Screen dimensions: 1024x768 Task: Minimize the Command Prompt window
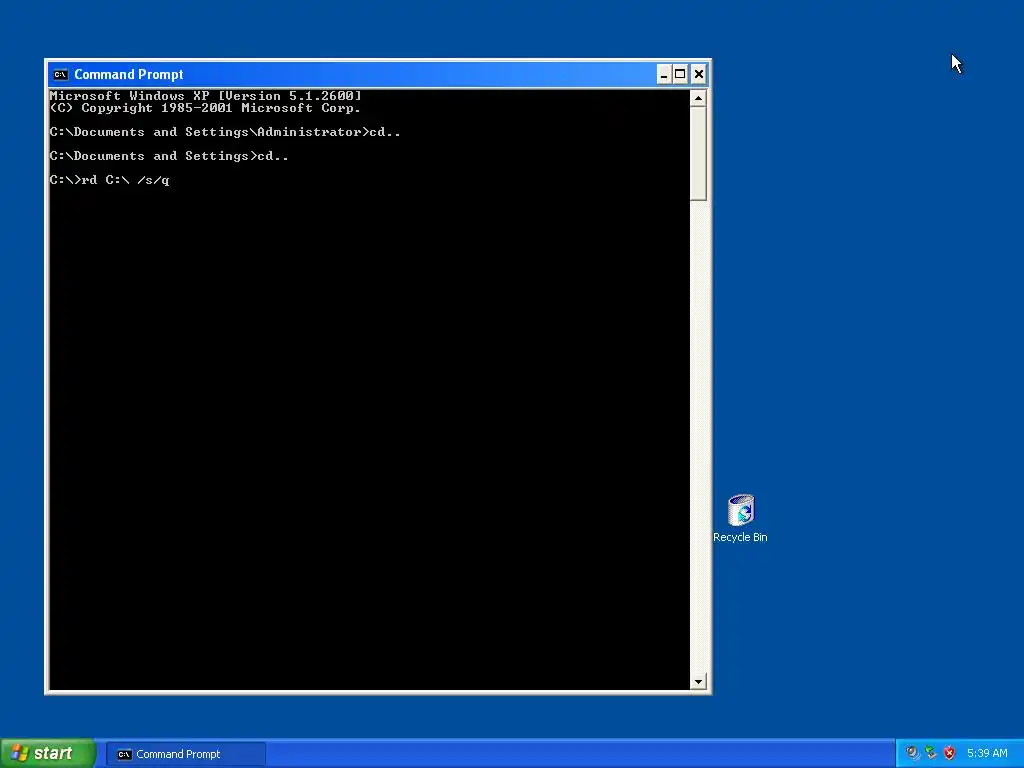coord(664,74)
